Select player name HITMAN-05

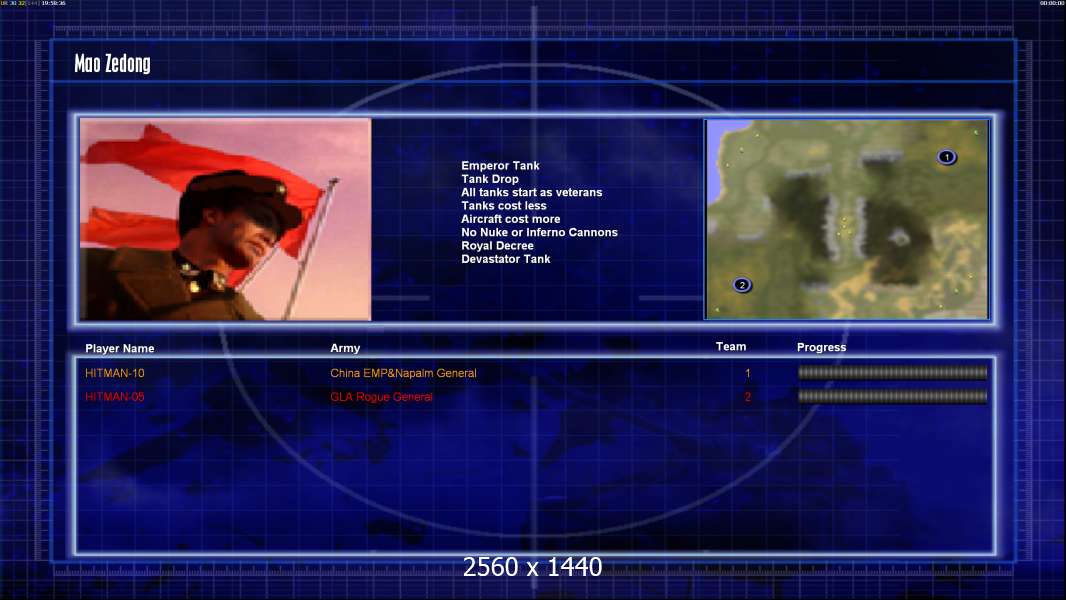click(115, 397)
